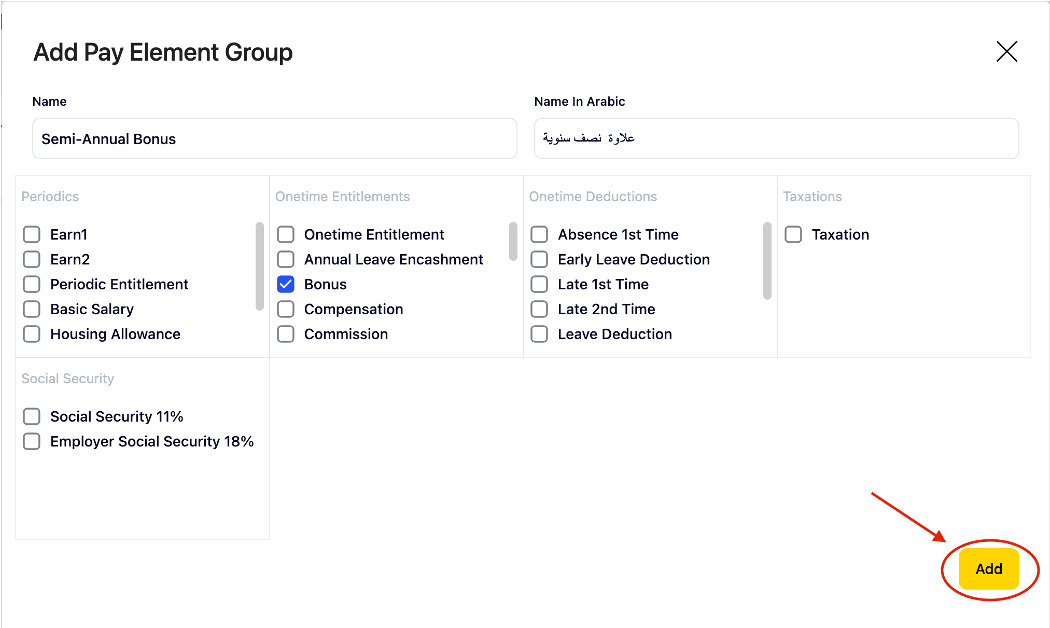Tick the Commission checkbox
Screen dimensions: 1050x628
[286, 334]
